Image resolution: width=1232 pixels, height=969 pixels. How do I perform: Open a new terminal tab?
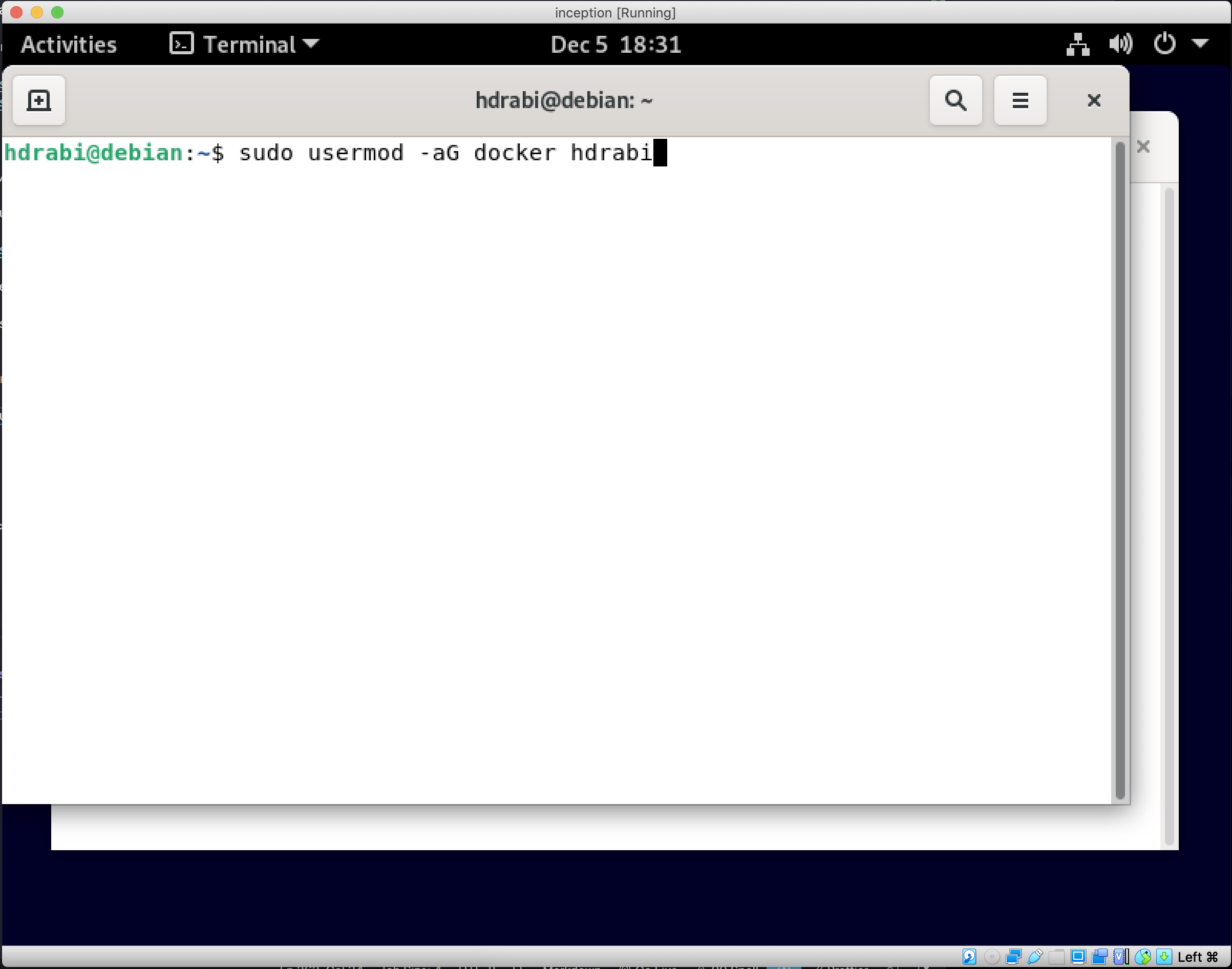(38, 100)
